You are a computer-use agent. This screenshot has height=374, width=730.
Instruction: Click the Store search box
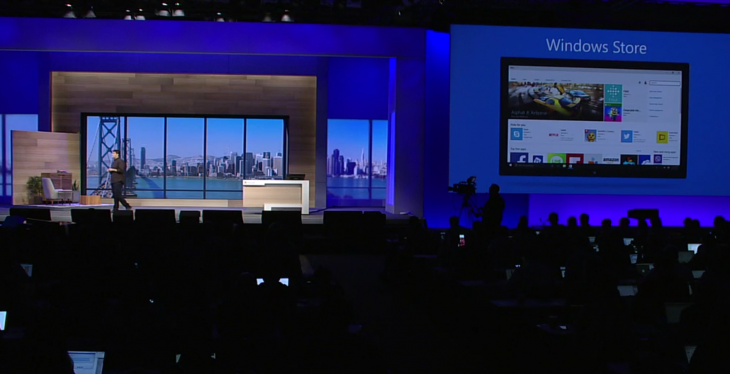[665, 83]
